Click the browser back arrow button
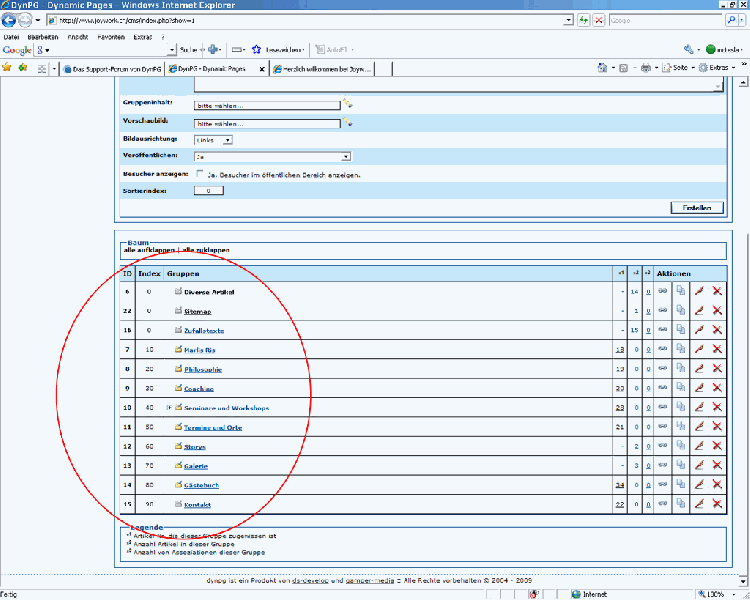The width and height of the screenshot is (750, 600). click(10, 19)
